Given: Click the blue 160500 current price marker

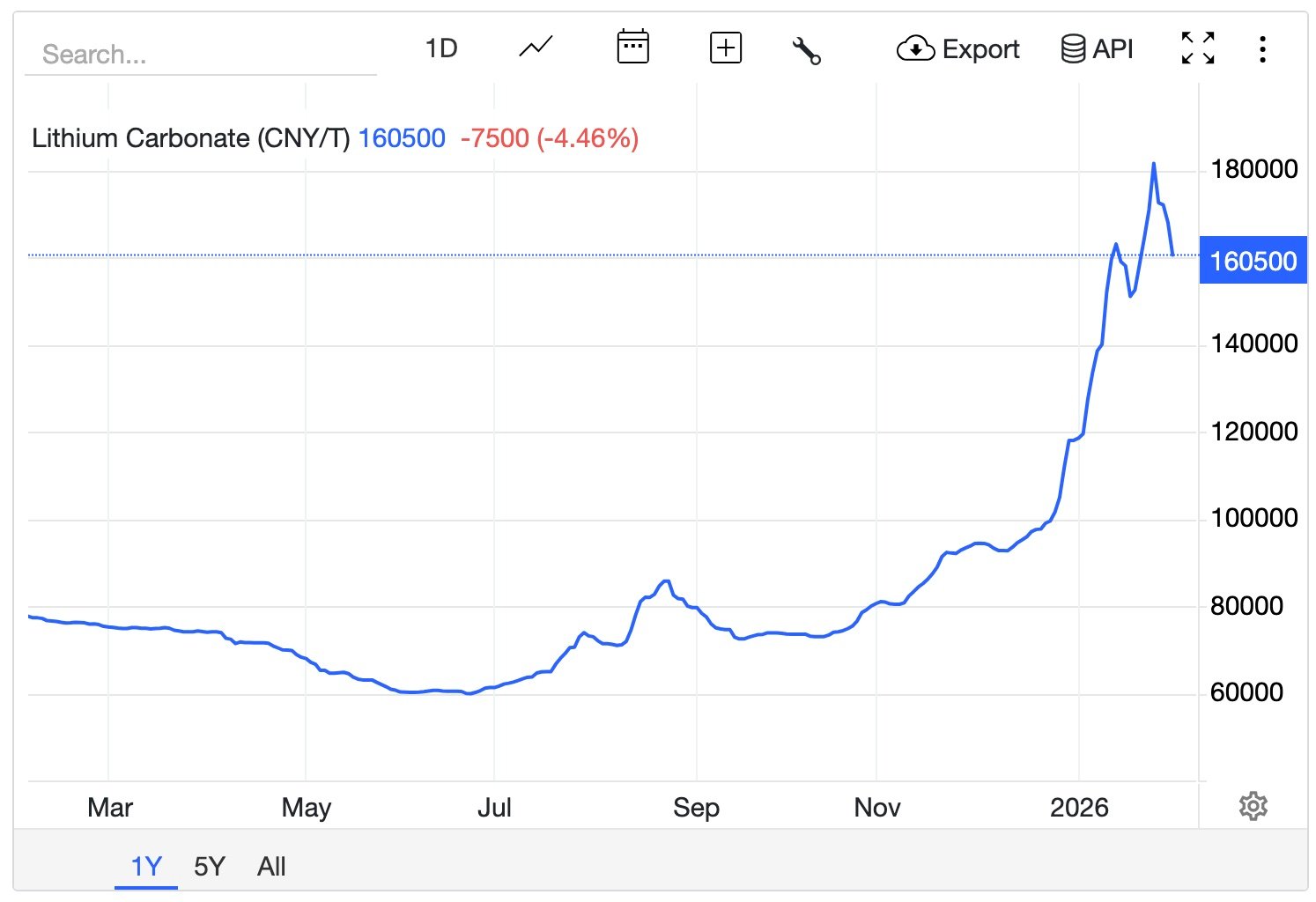Looking at the screenshot, I should point(1253,262).
